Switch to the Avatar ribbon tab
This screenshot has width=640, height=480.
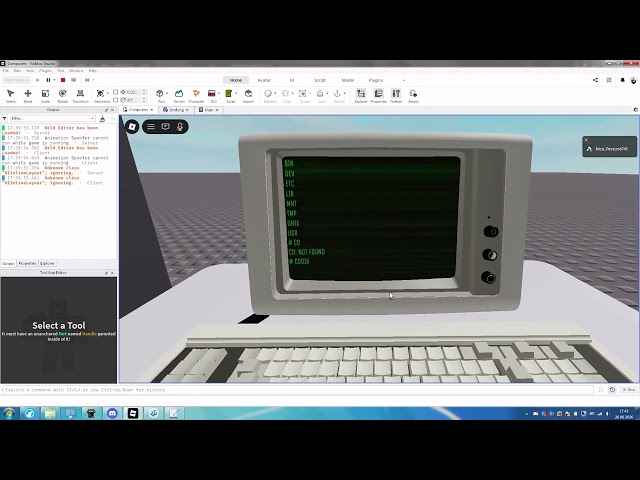(x=264, y=80)
